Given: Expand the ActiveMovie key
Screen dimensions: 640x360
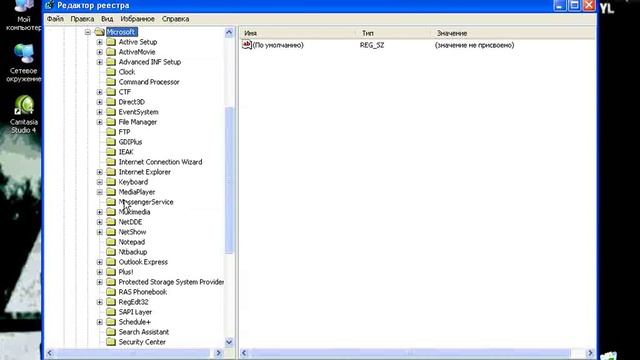Looking at the screenshot, I should (100, 52).
